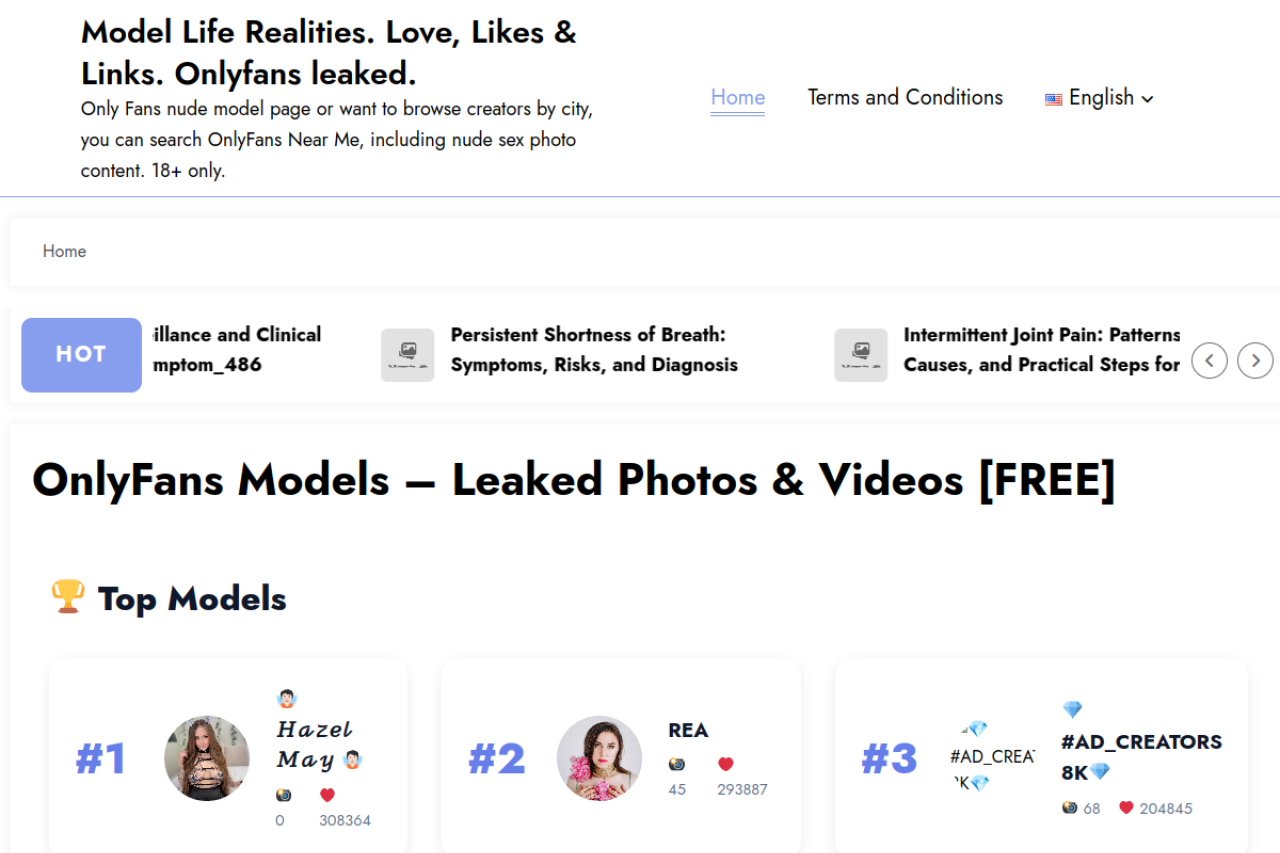Click camera icon on #AD_CREATORS card
This screenshot has width=1280, height=853.
[x=1070, y=808]
